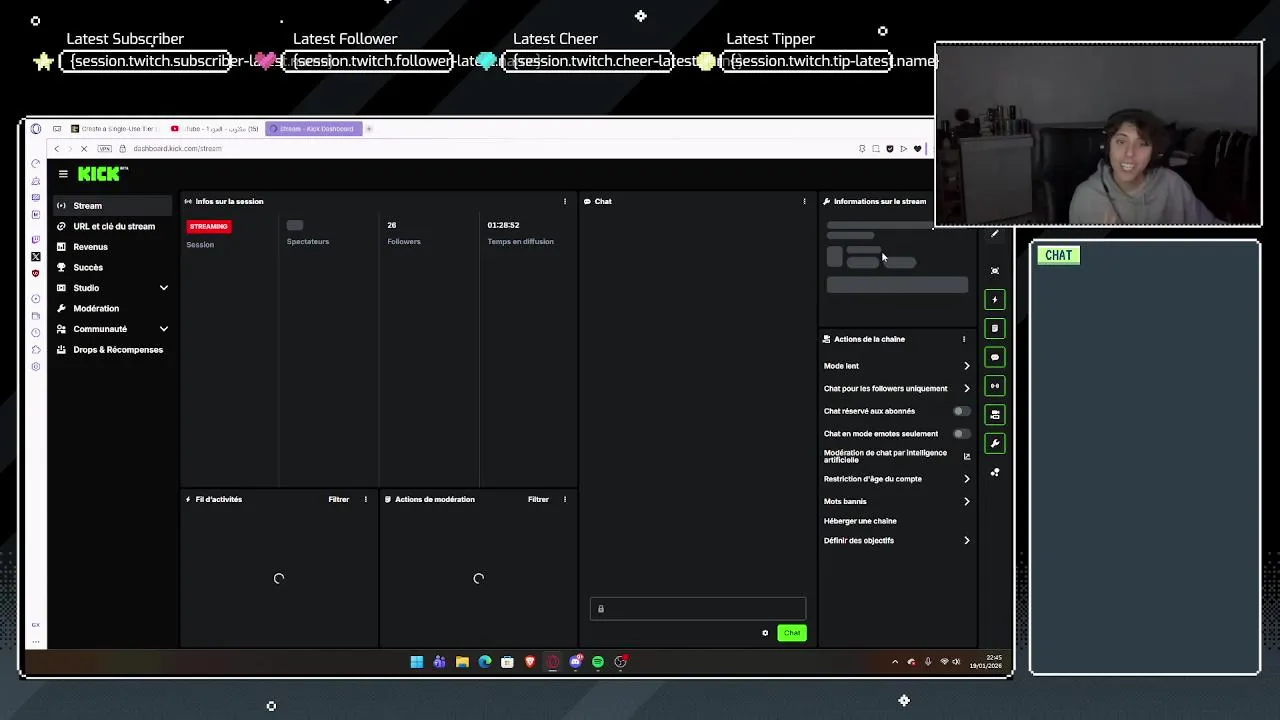The image size is (1280, 720).
Task: Open Brave browser from taskbar
Action: coord(530,662)
